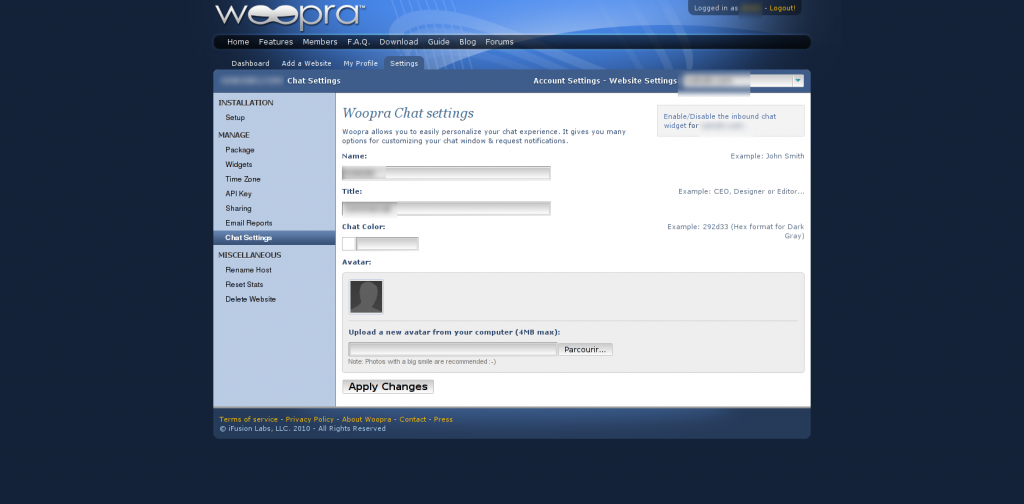1024x504 pixels.
Task: Open the website selector dropdown arrow
Action: [797, 81]
